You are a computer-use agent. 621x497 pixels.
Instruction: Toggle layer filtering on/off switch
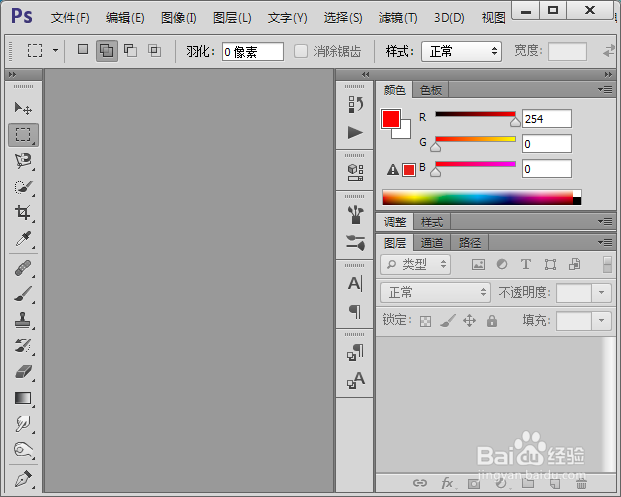(x=607, y=265)
